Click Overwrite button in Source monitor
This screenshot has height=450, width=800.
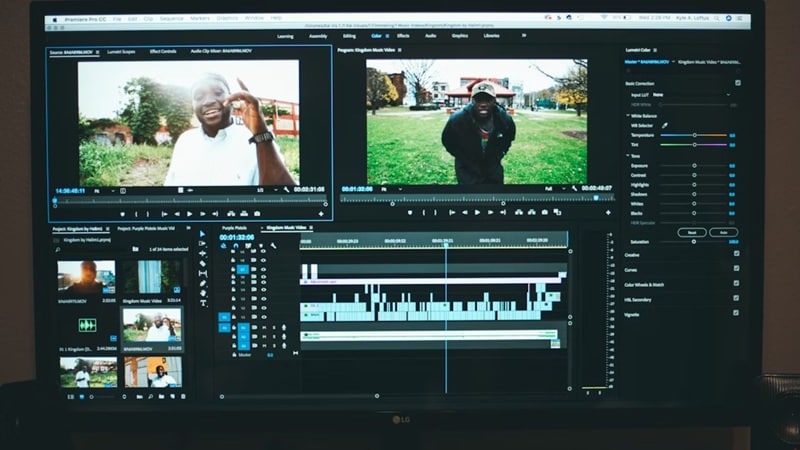coord(244,214)
